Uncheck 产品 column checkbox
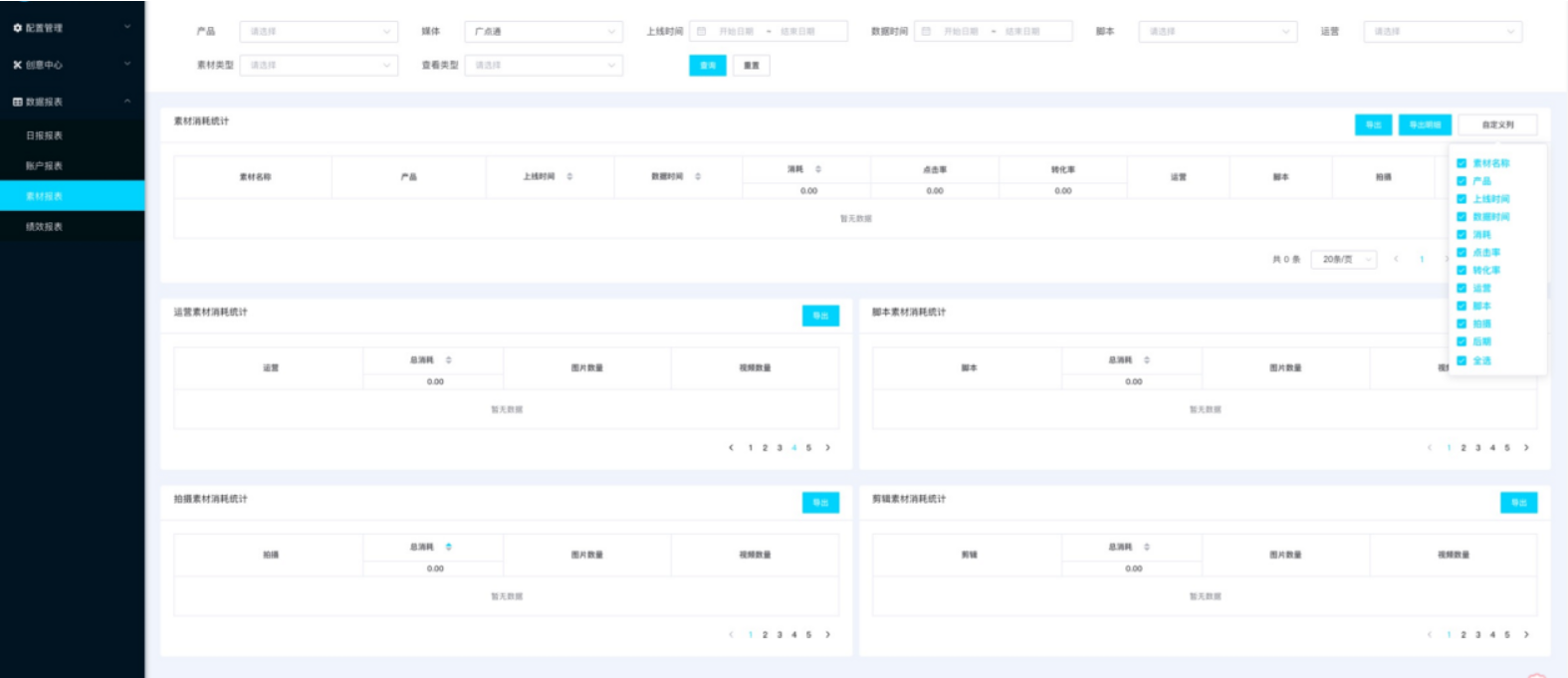Viewport: 1568px width, 678px height. pos(1461,181)
